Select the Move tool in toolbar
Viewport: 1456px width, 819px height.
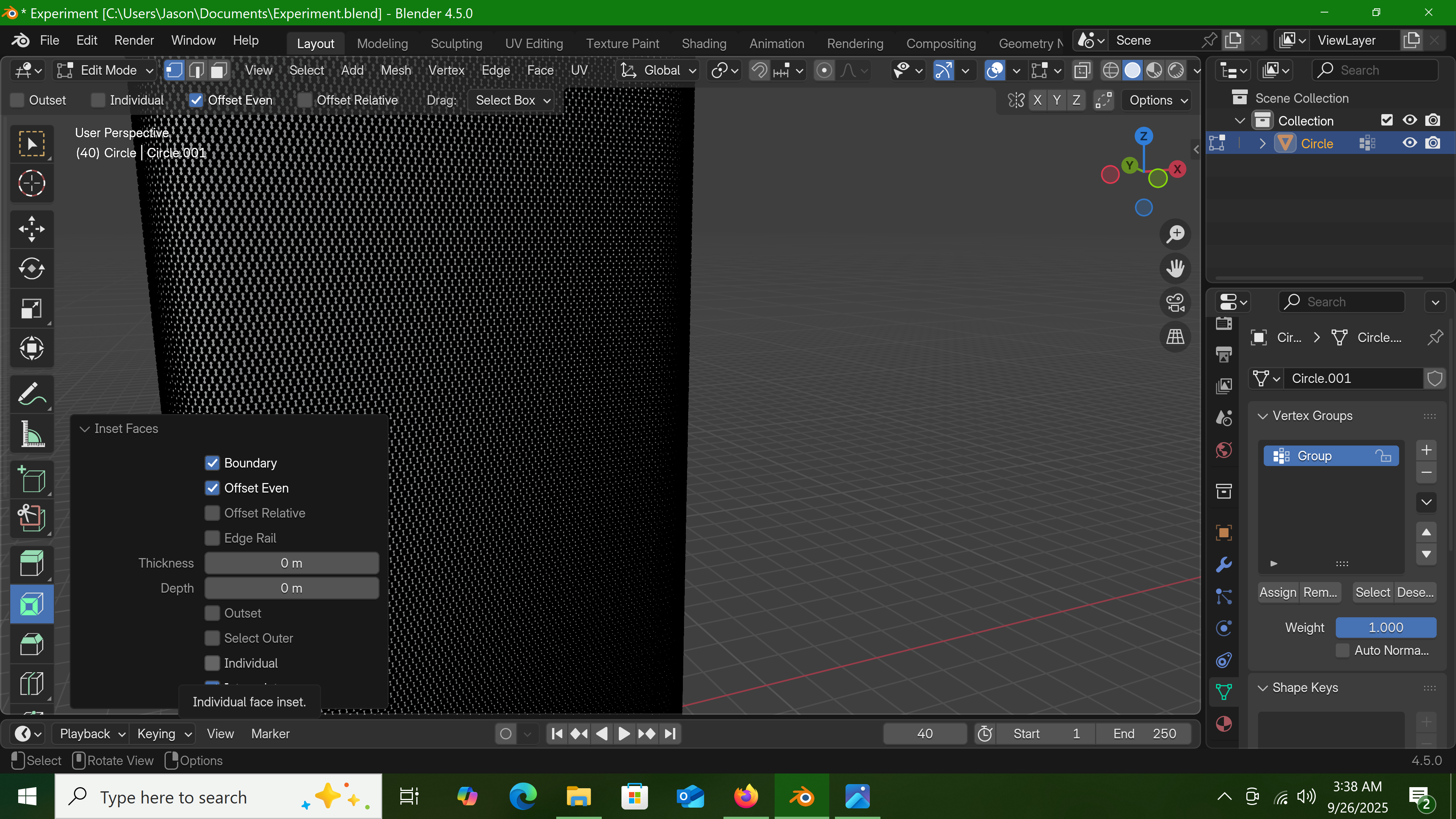click(x=31, y=229)
